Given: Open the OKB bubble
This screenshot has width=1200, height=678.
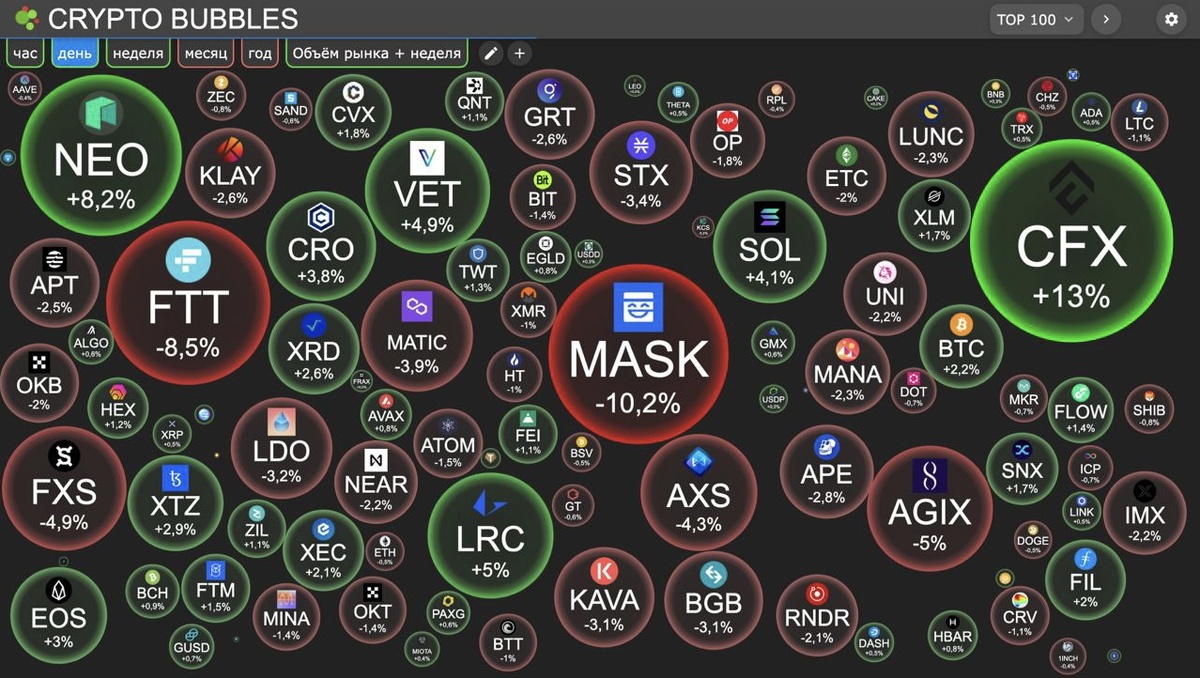Looking at the screenshot, I should (x=39, y=382).
